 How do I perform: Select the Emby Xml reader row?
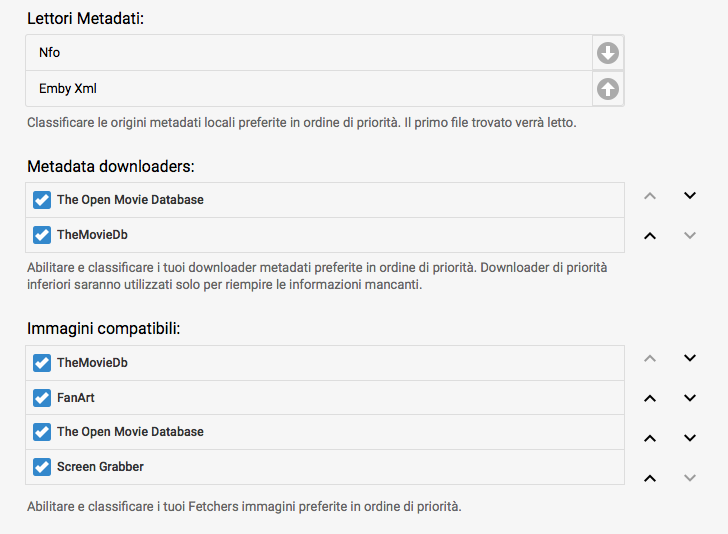coord(300,89)
